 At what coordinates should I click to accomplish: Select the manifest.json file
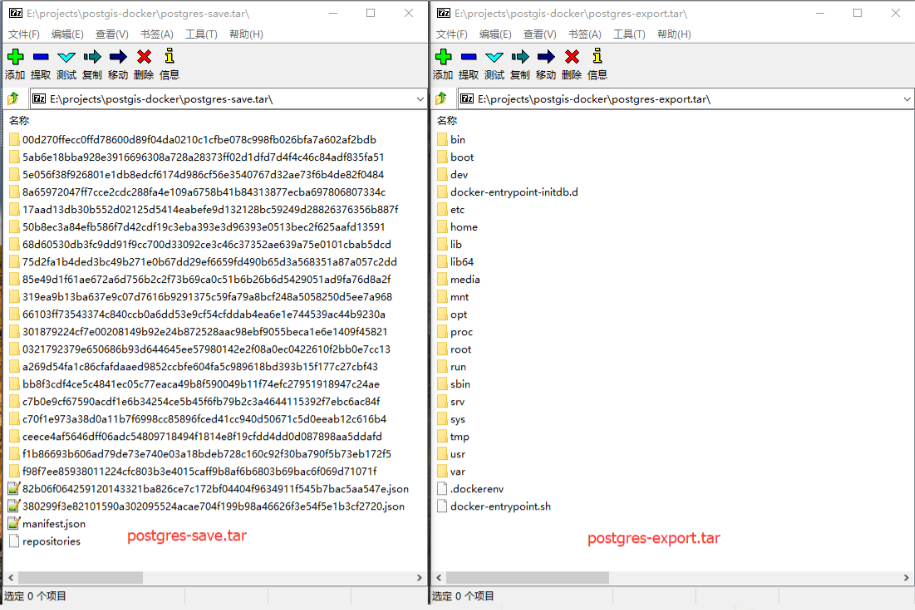coord(53,524)
